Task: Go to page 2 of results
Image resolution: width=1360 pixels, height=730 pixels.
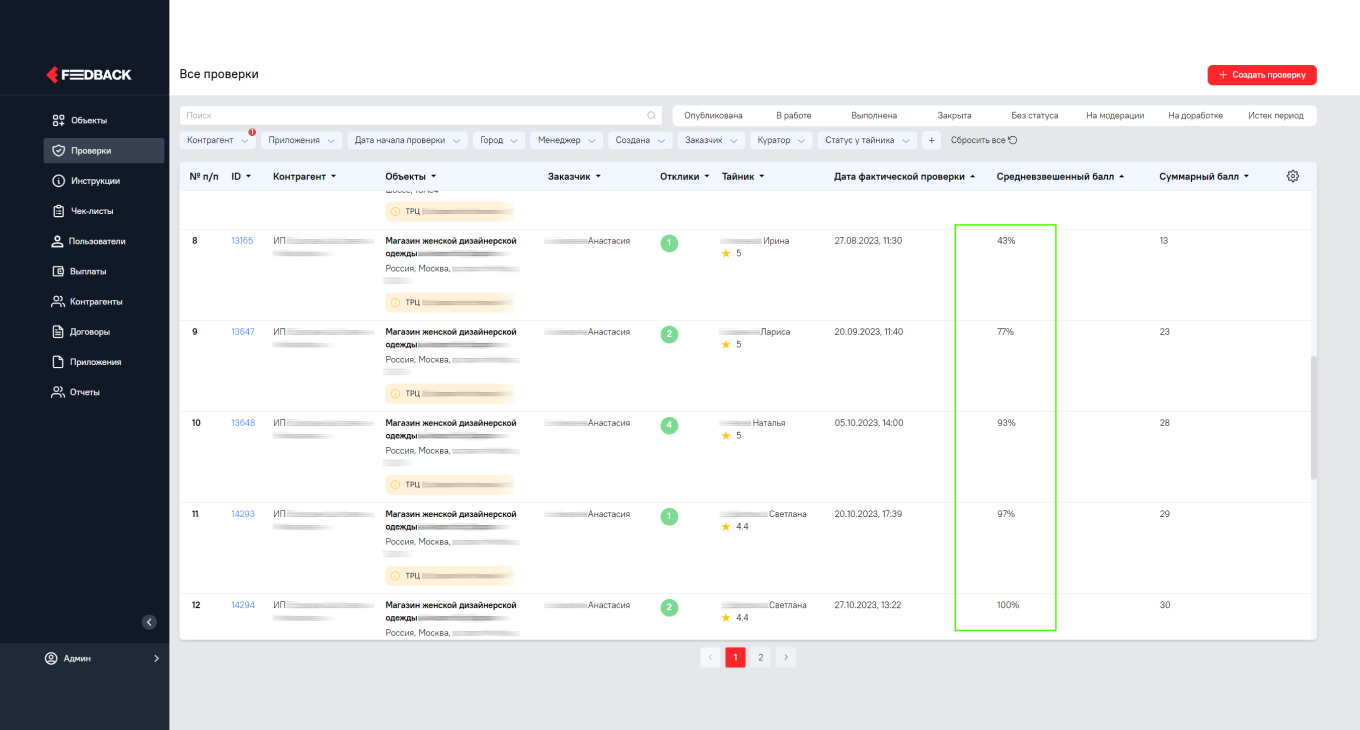Action: tap(761, 657)
